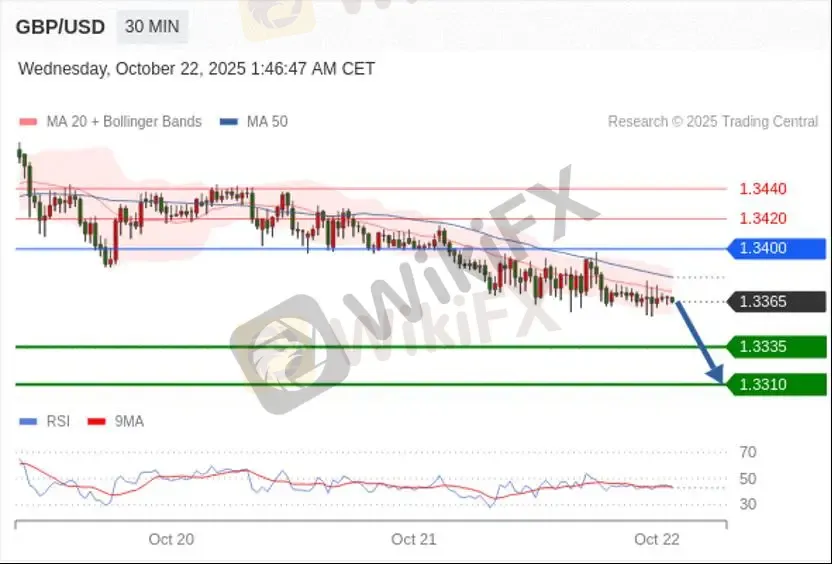Click the 'Oct 20' date axis label
Image resolution: width=832 pixels, height=564 pixels.
tap(171, 540)
